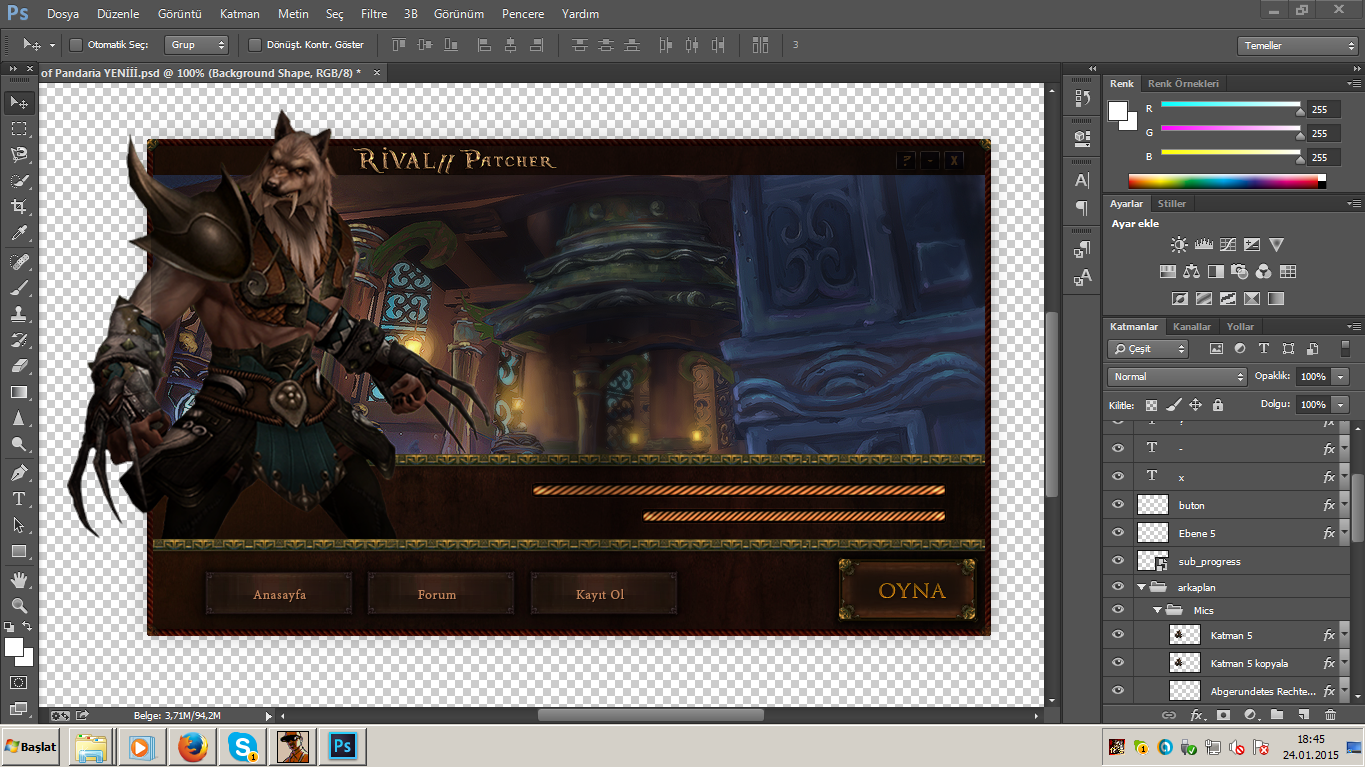
Task: Toggle the lock transparent pixels button
Action: (x=1151, y=405)
